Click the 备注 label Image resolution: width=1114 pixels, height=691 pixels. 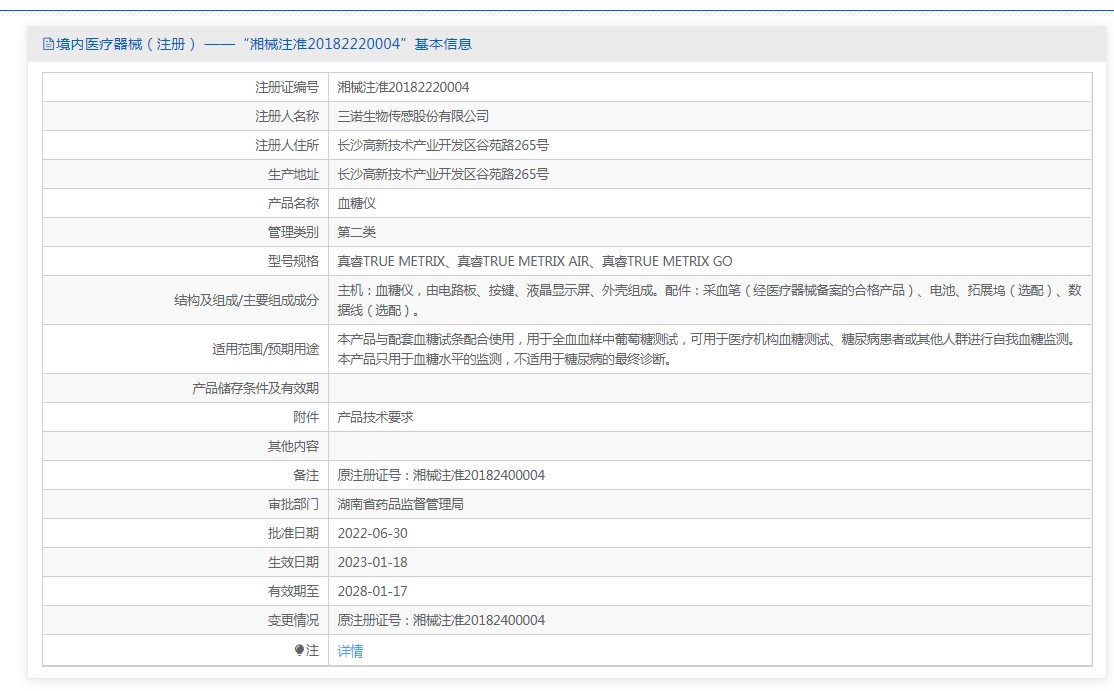306,476
